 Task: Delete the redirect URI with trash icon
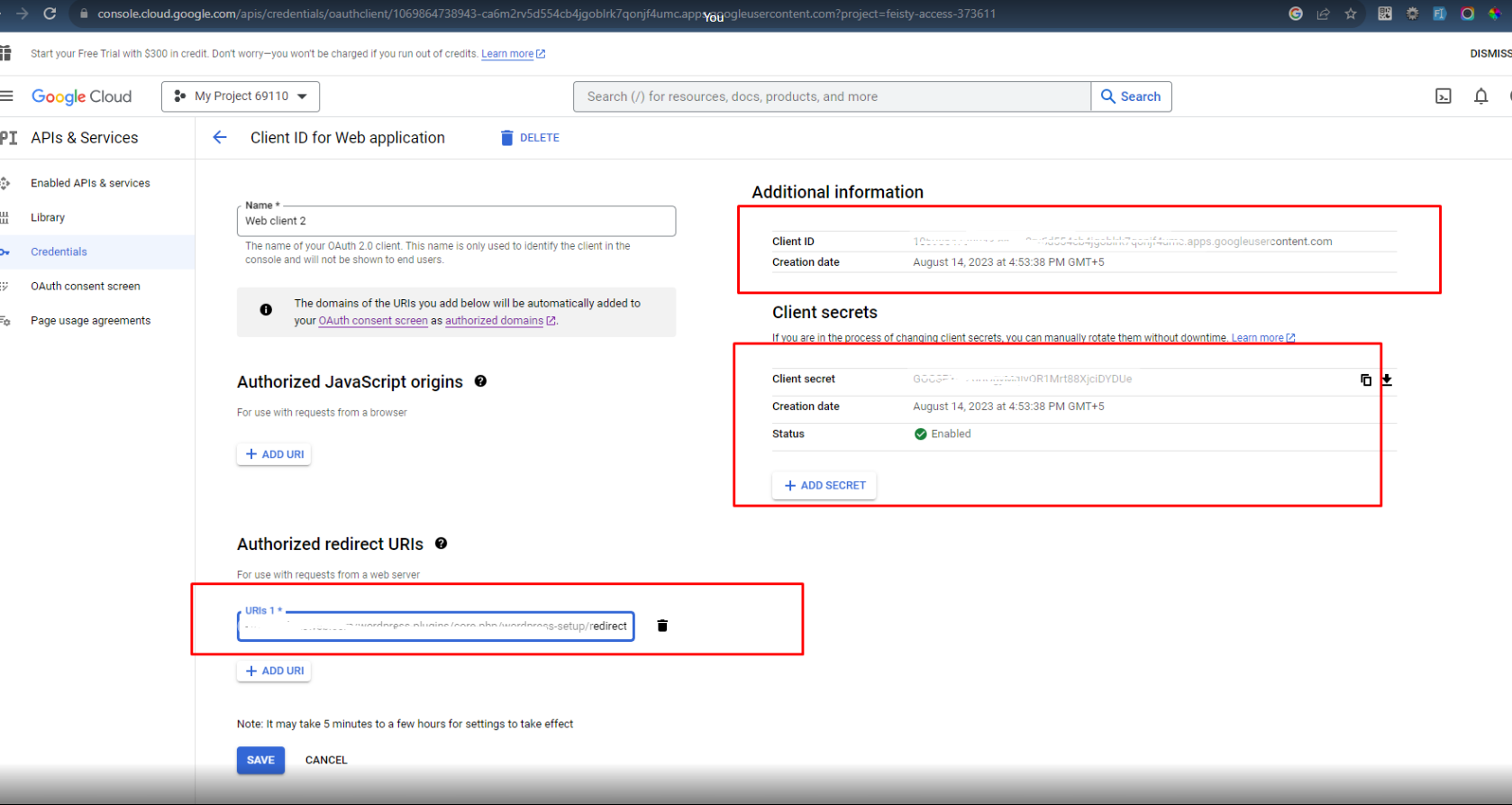[x=662, y=626]
